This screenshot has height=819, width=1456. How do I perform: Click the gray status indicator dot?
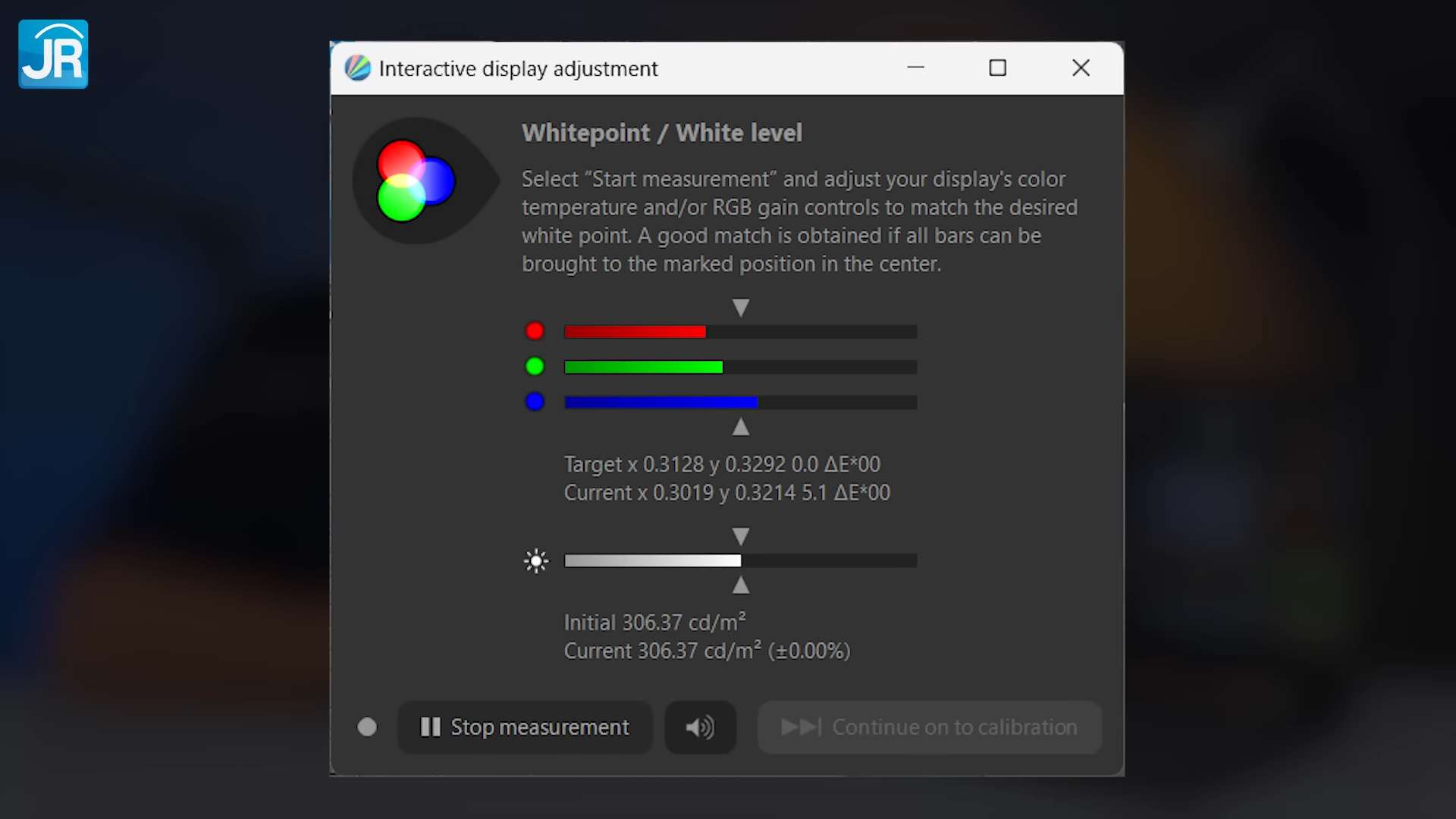click(x=367, y=727)
